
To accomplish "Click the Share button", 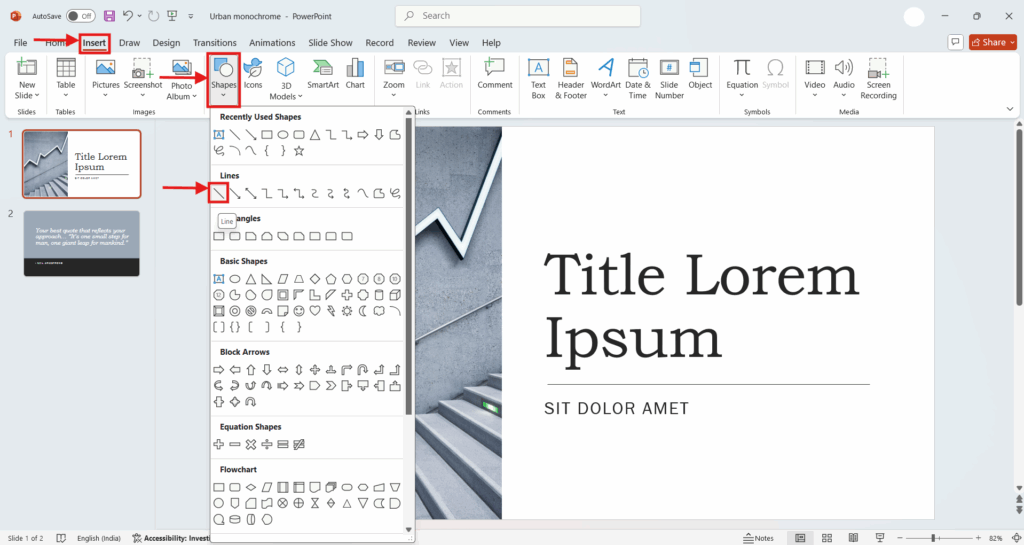I will (x=988, y=43).
